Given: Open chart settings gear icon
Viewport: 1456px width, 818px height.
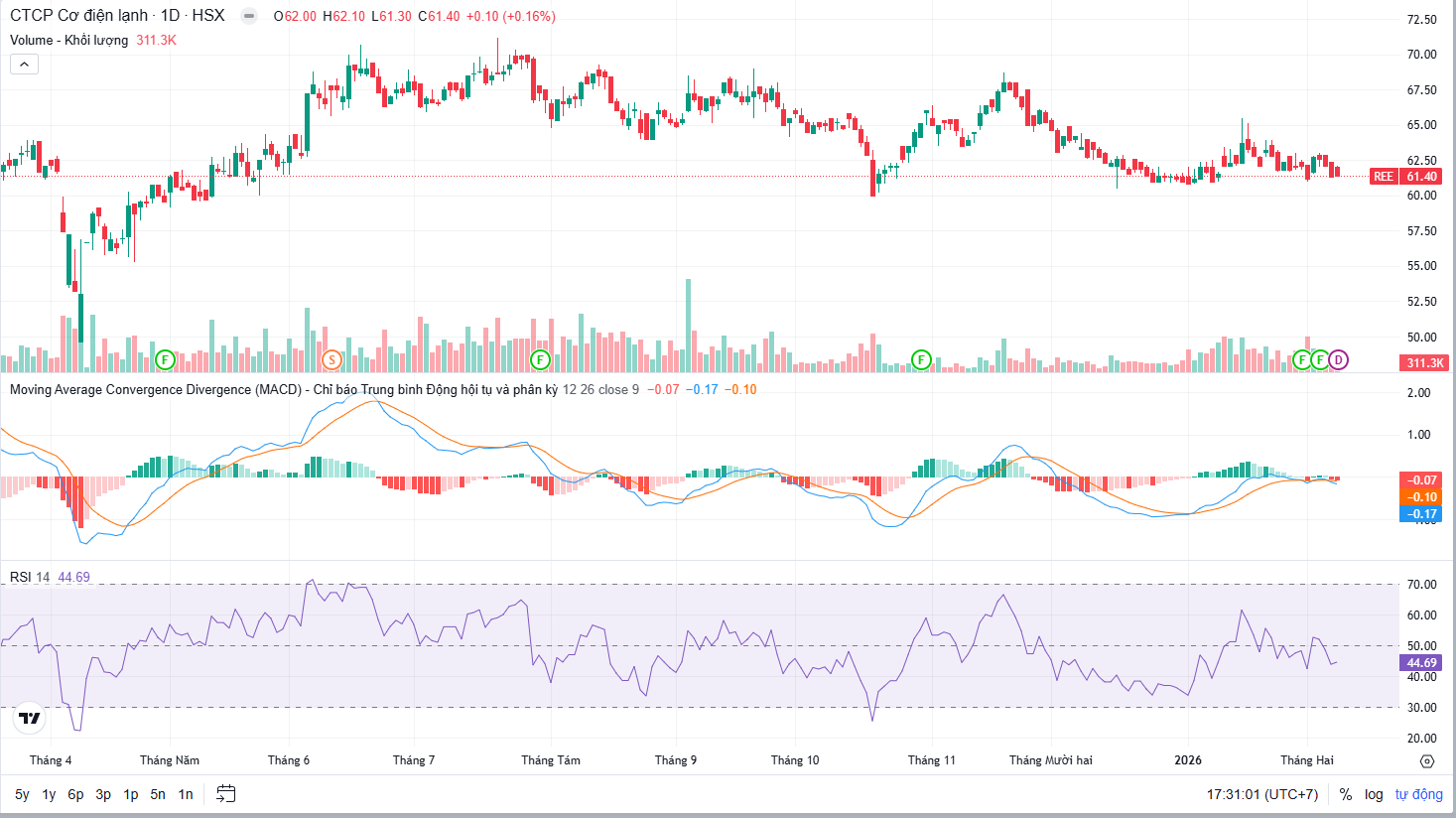Looking at the screenshot, I should click(1426, 761).
